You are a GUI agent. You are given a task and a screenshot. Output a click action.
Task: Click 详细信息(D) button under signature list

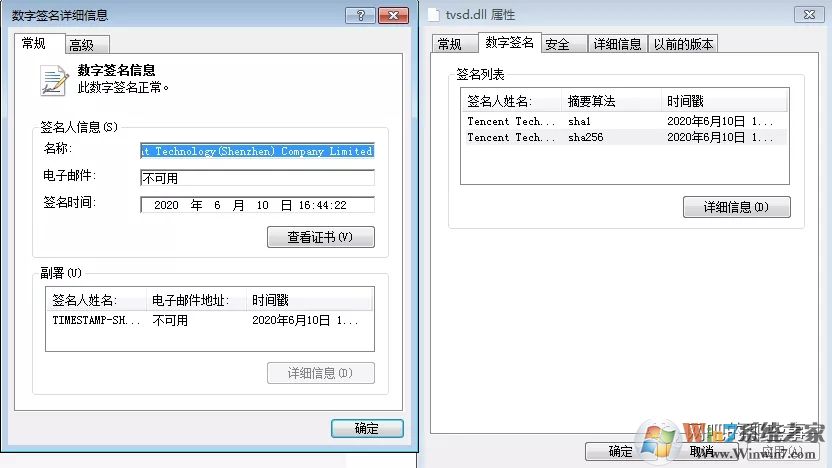coord(736,207)
